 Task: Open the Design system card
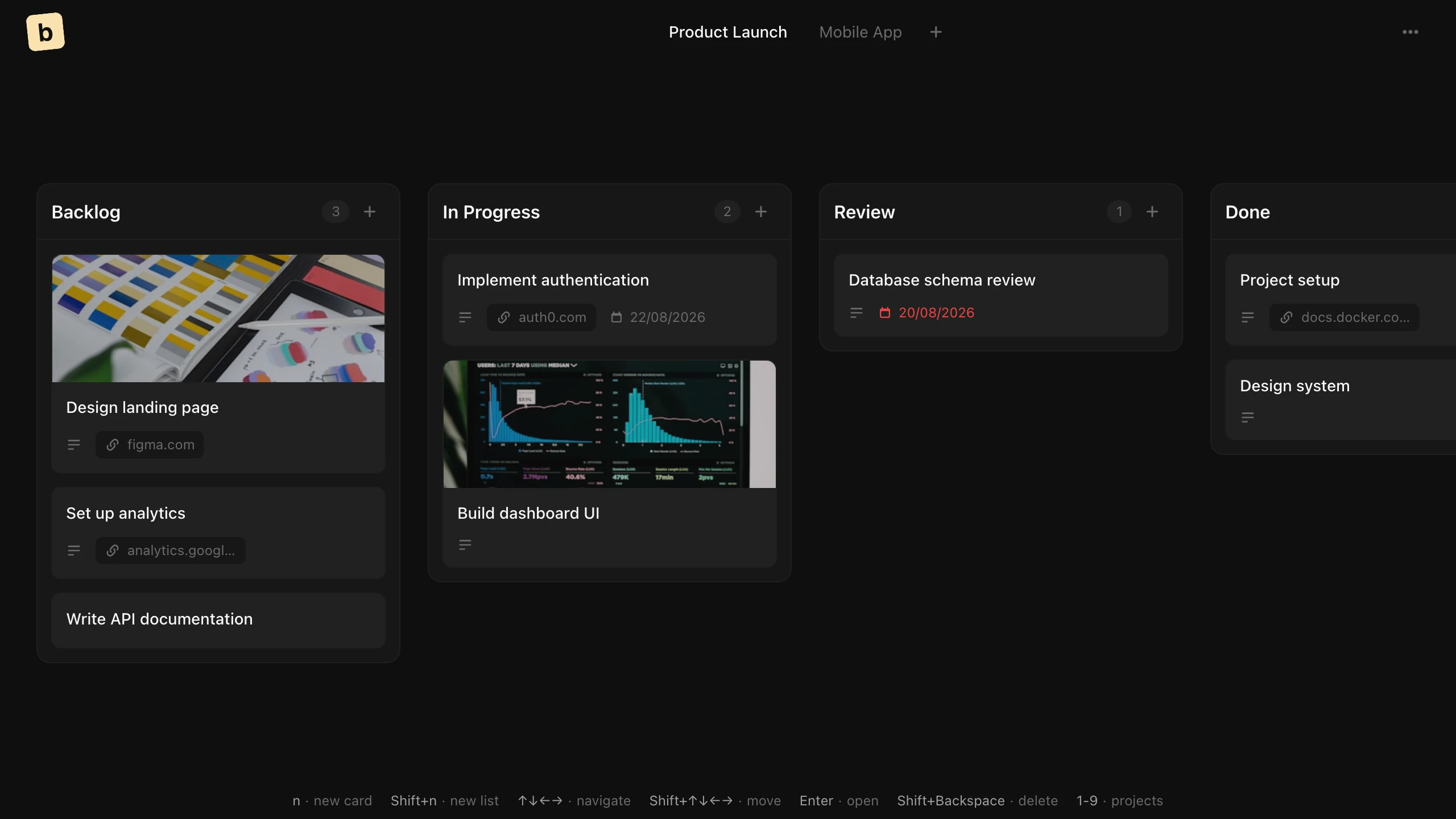[x=1341, y=400]
